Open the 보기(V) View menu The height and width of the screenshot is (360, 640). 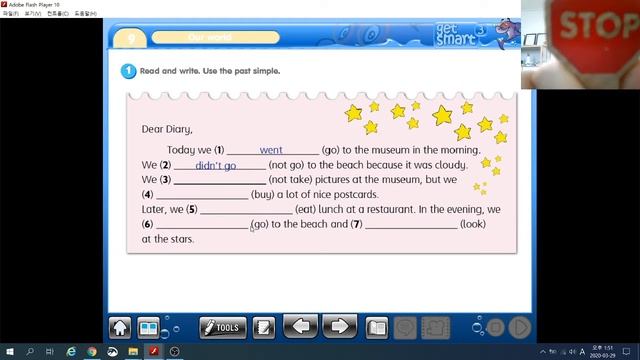click(x=33, y=13)
